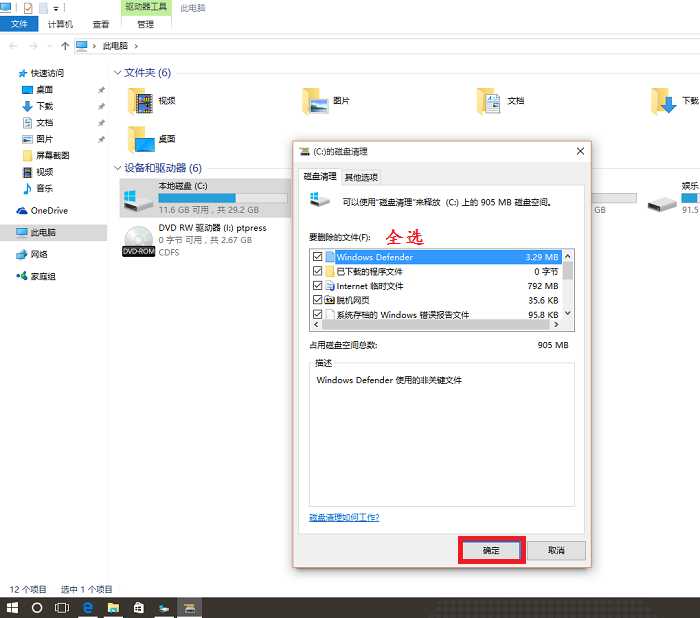Click the Windows Start button
The image size is (700, 618).
[x=12, y=608]
